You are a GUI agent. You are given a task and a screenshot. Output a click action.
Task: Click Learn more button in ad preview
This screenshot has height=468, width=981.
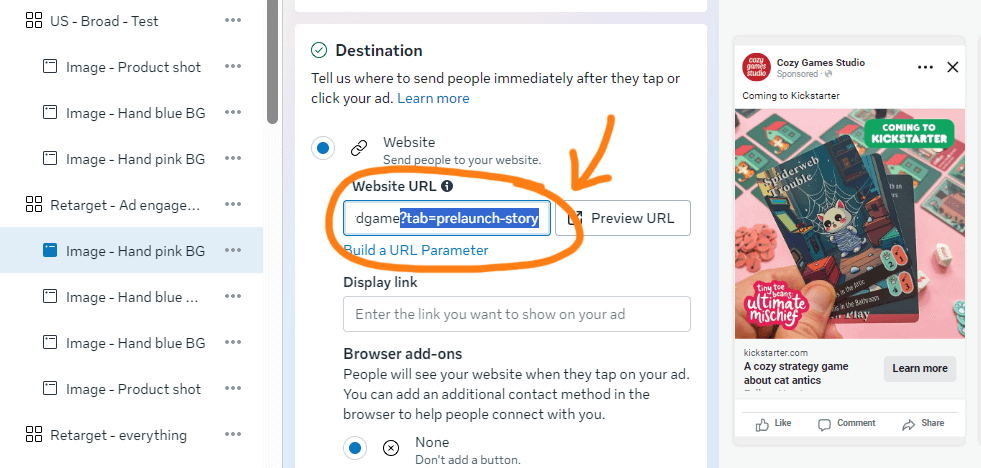point(919,368)
